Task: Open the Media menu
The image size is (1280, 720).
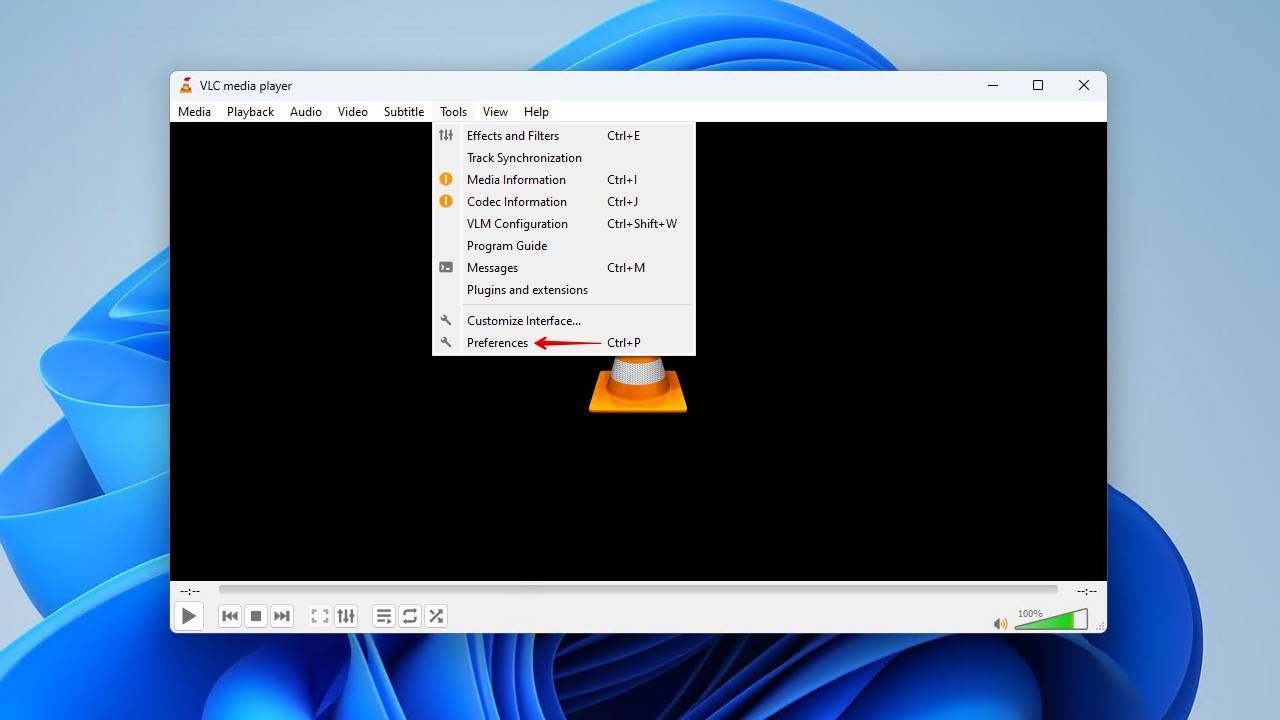Action: [x=194, y=112]
